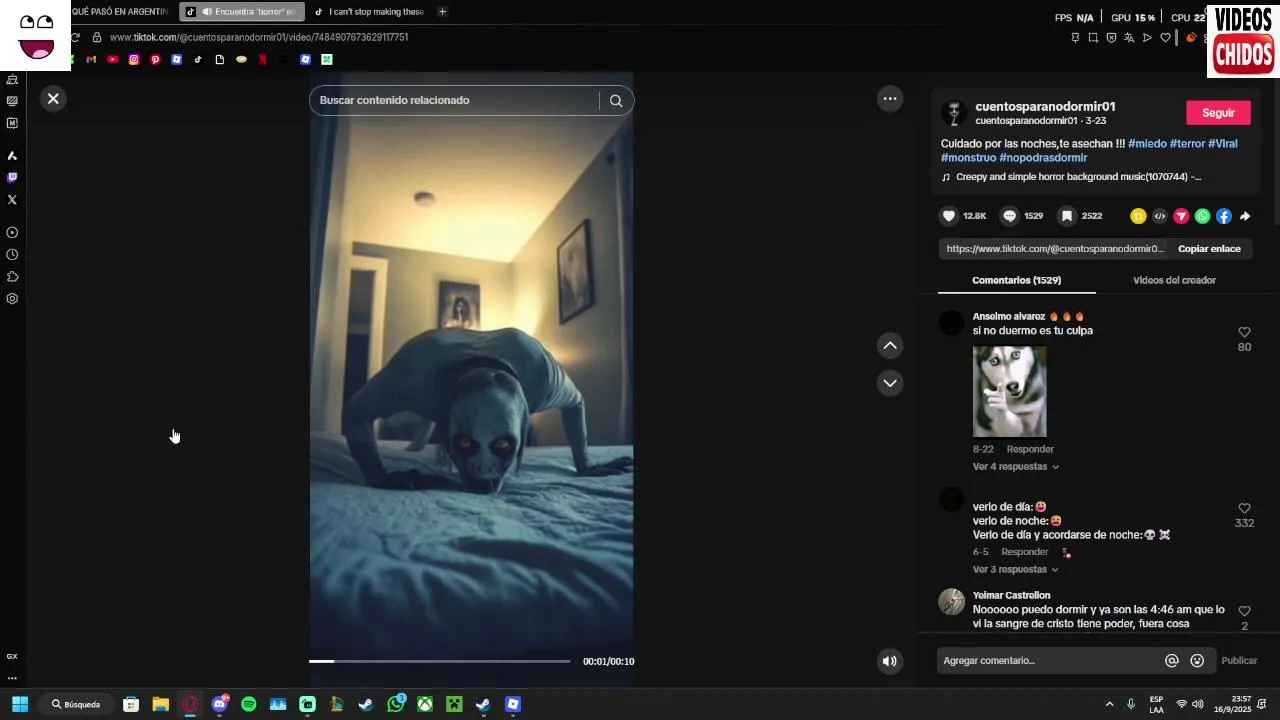
Task: Like Yeimar Castrellon's comment
Action: pyautogui.click(x=1244, y=611)
